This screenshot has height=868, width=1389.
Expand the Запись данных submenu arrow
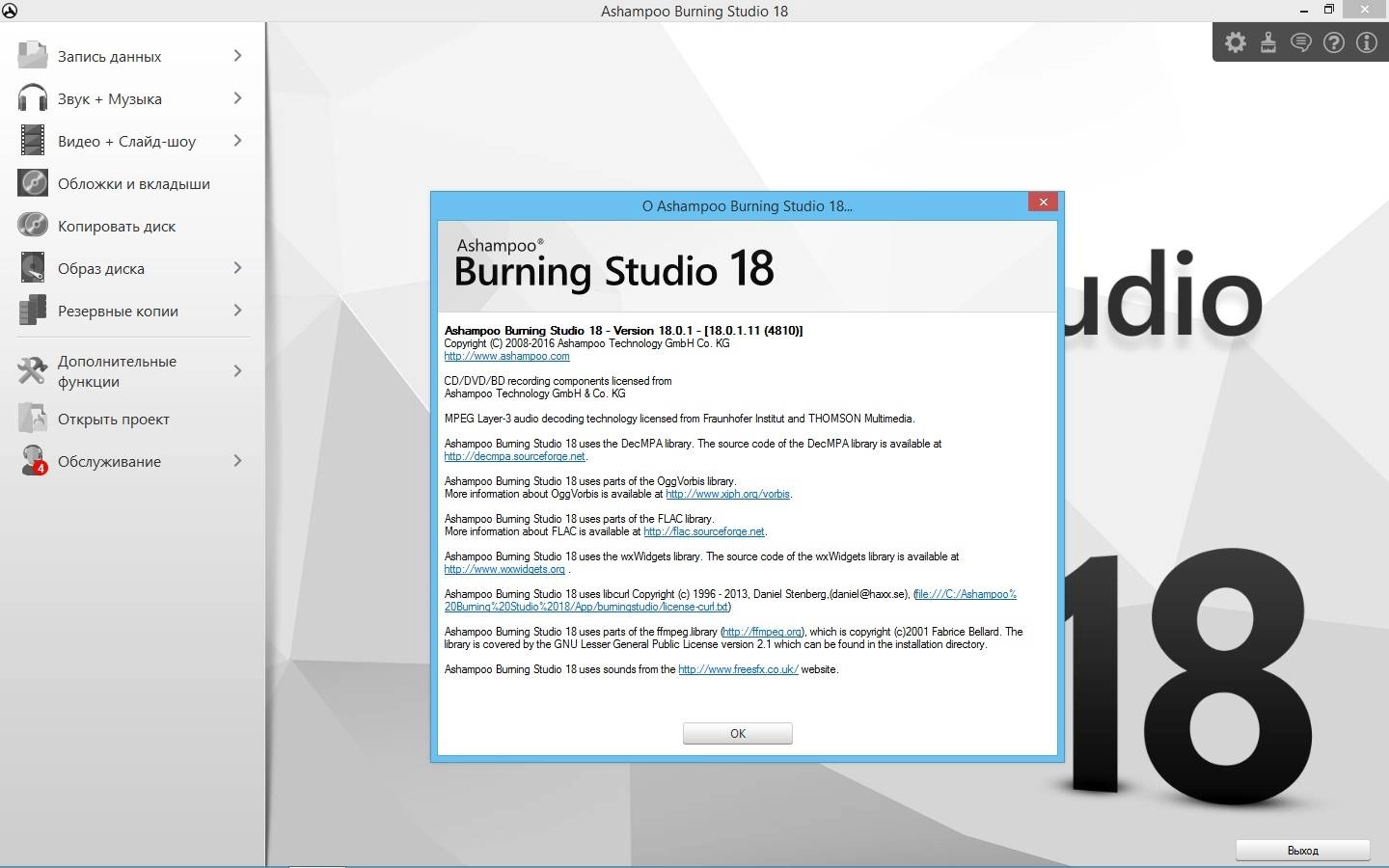[237, 55]
